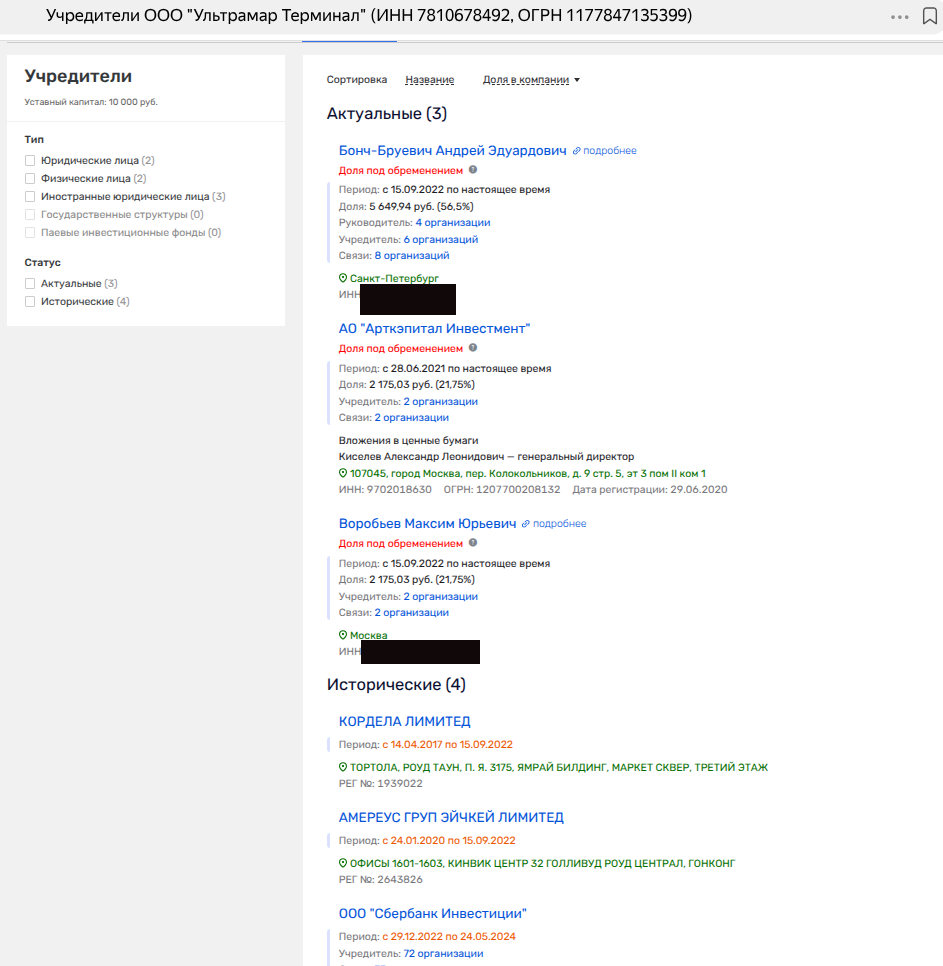Open АО "Арткэпитал Инвестмент" company page
Screen dimensions: 943x966
tap(434, 328)
